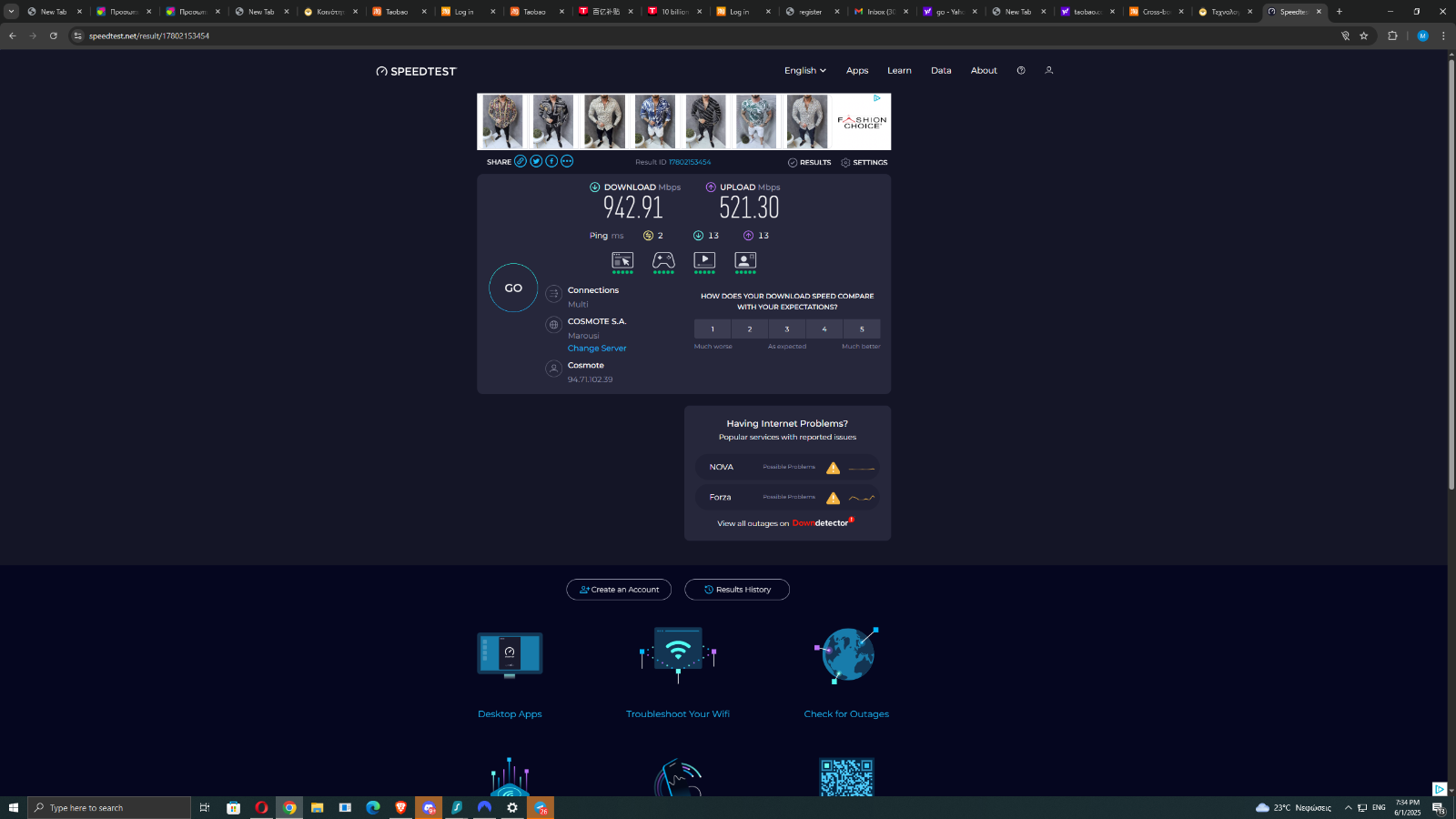
Task: Expand the English language dropdown
Action: 804,70
